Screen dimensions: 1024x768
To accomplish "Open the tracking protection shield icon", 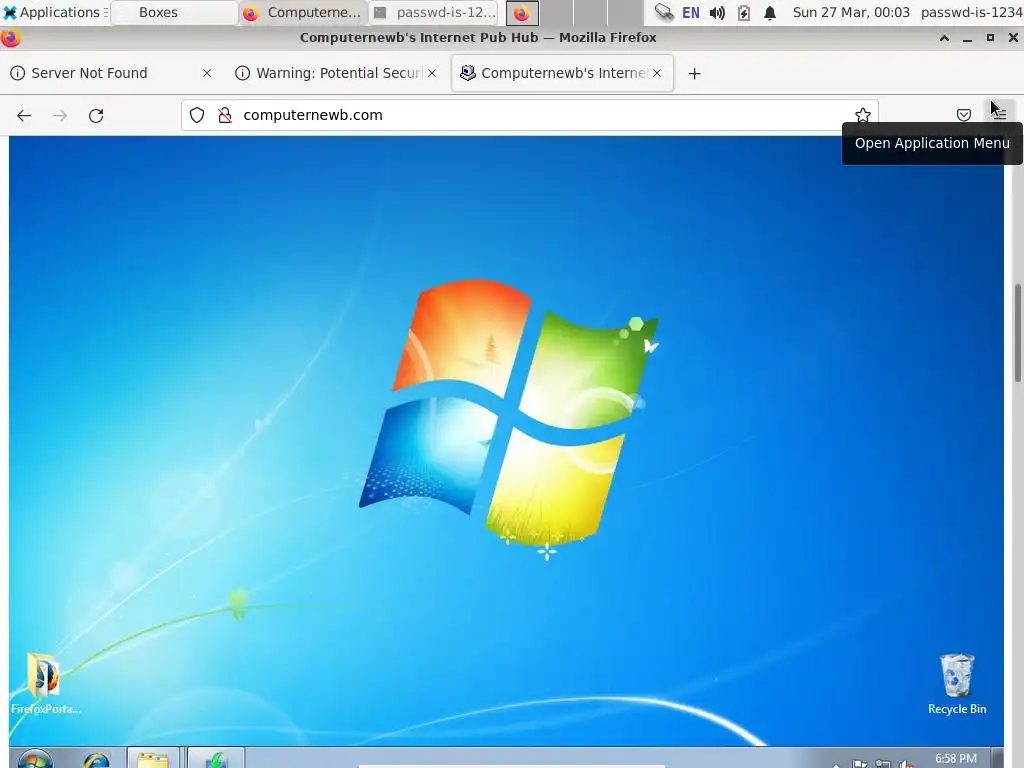I will [197, 116].
